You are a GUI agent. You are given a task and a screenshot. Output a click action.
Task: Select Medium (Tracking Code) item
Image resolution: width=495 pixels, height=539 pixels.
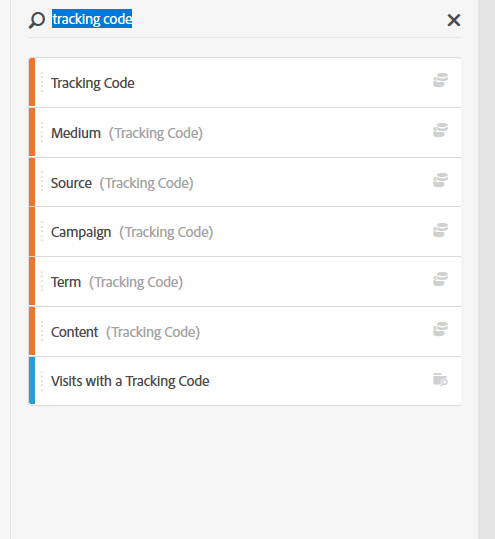tap(245, 133)
